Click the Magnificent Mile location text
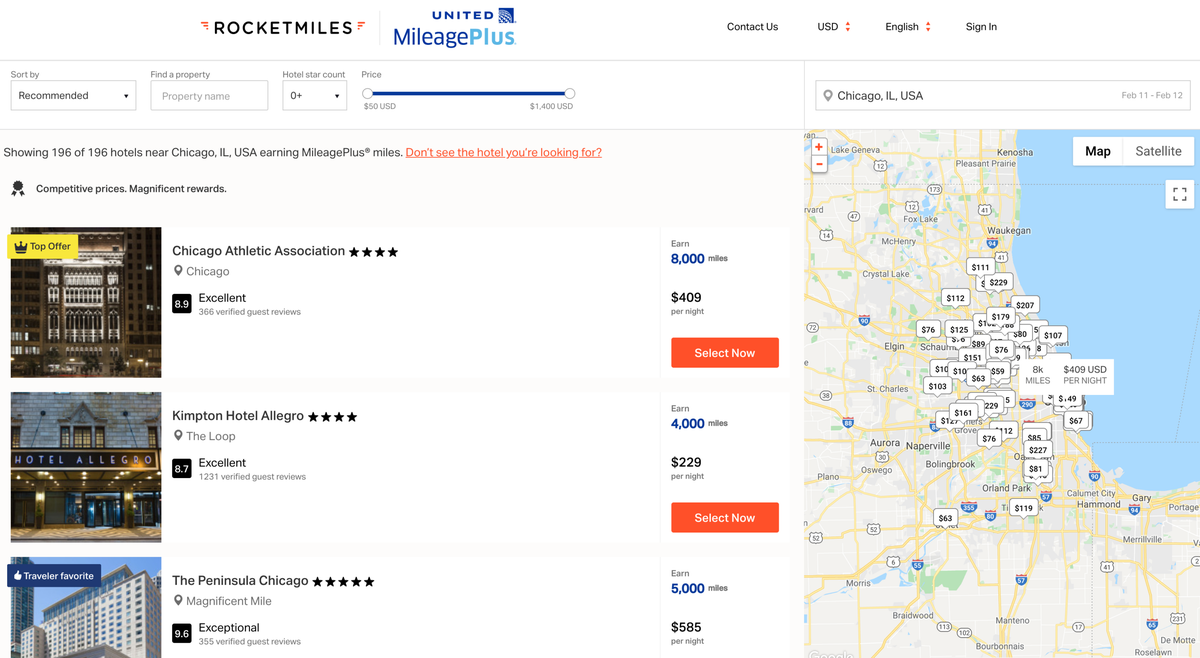Image resolution: width=1200 pixels, height=658 pixels. [229, 601]
